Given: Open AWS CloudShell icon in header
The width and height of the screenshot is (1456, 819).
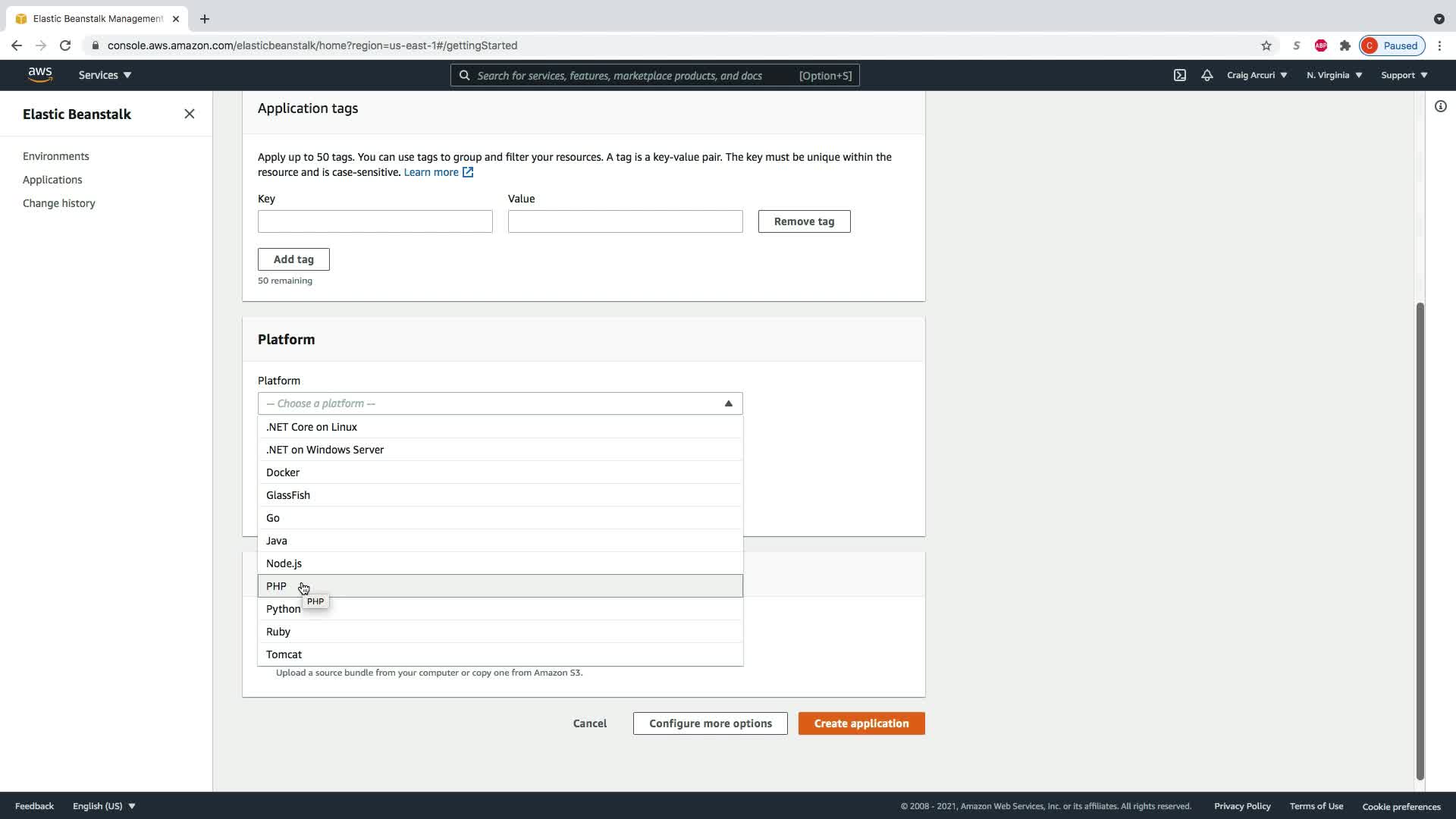Looking at the screenshot, I should (1180, 75).
